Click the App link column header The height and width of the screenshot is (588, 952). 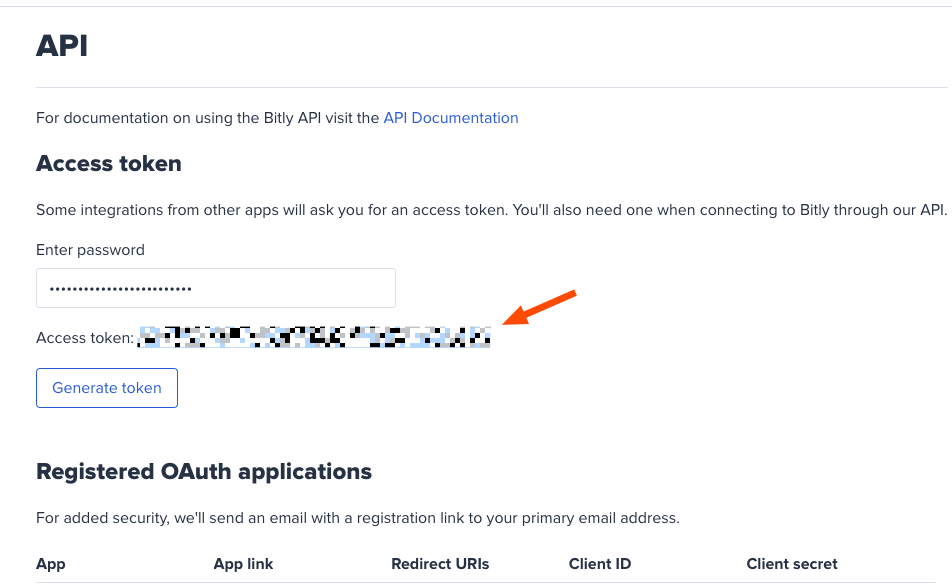click(x=243, y=564)
